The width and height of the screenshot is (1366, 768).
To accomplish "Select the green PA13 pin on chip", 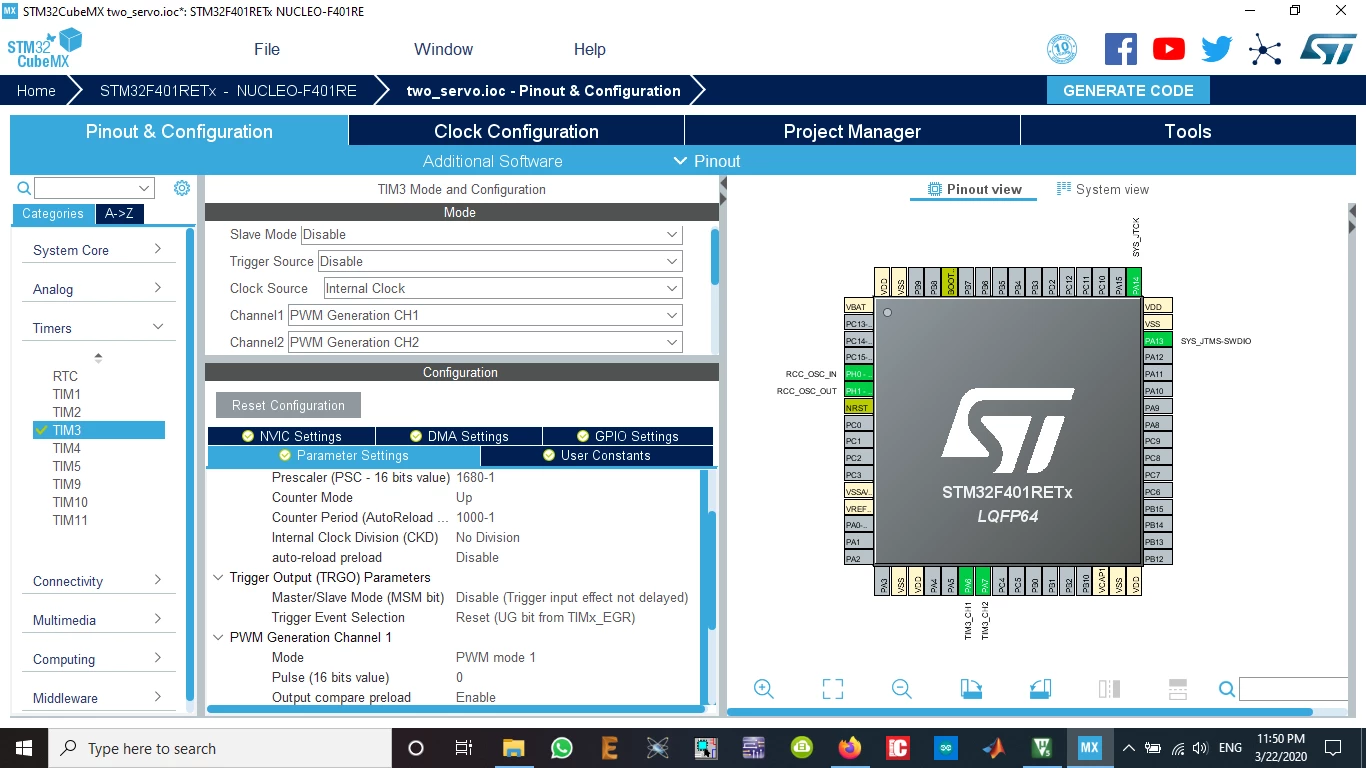I will click(x=1157, y=340).
